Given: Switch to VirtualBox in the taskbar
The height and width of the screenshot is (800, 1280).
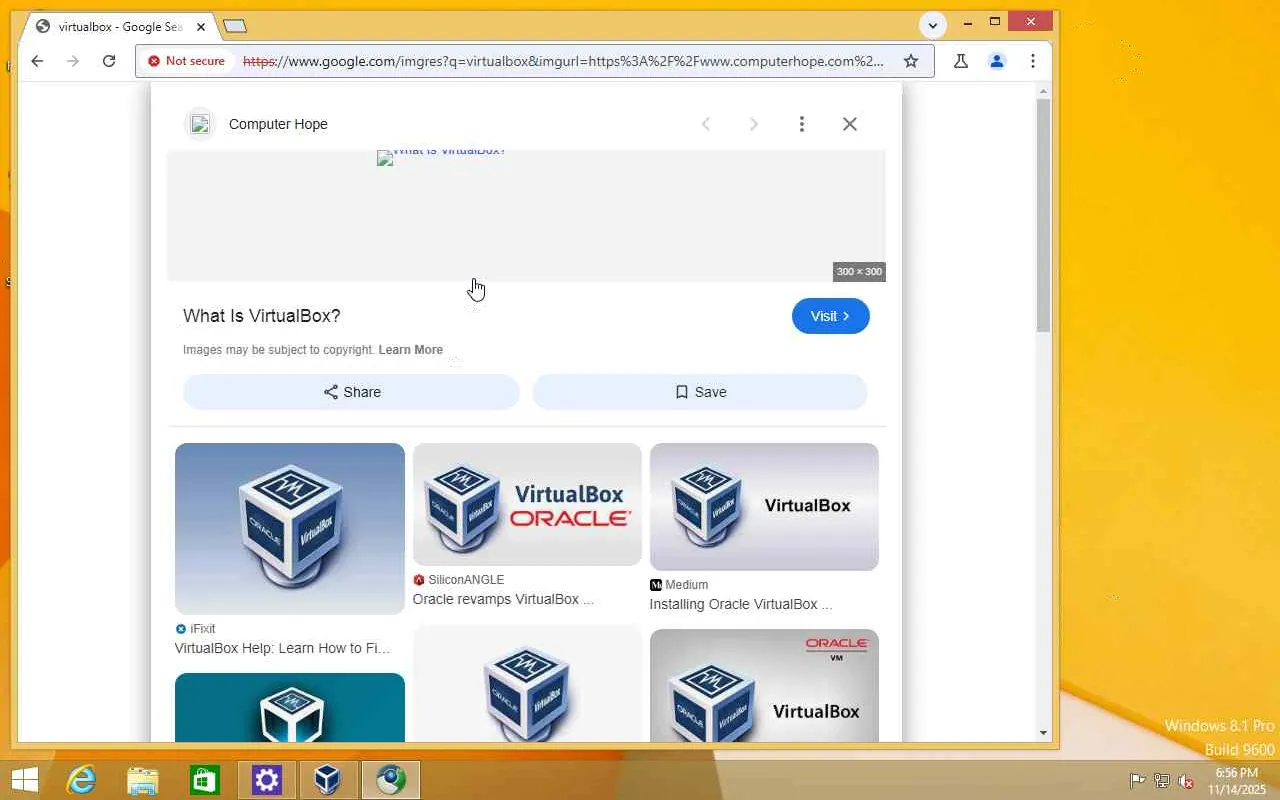Looking at the screenshot, I should click(x=328, y=780).
